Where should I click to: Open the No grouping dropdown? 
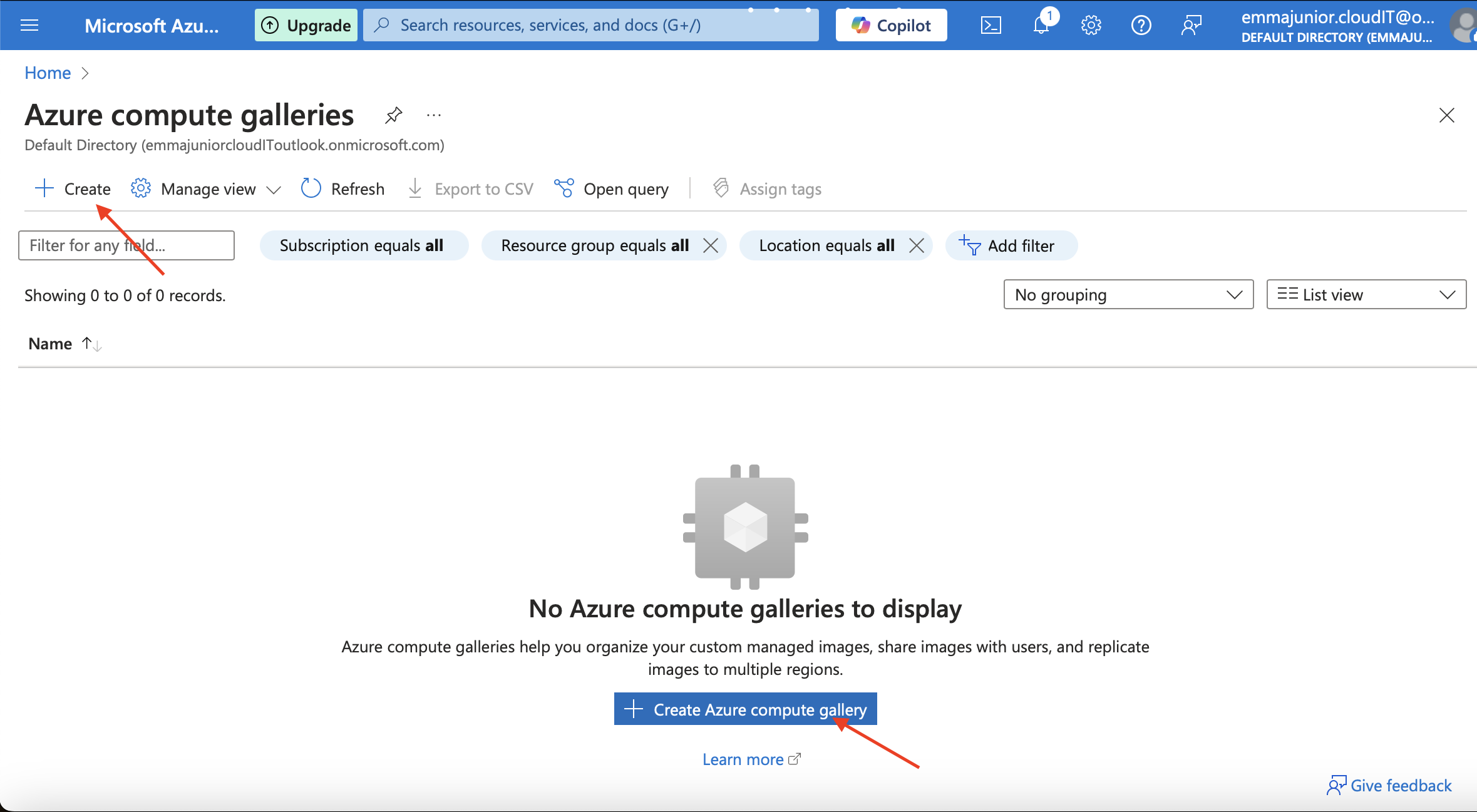pos(1128,294)
